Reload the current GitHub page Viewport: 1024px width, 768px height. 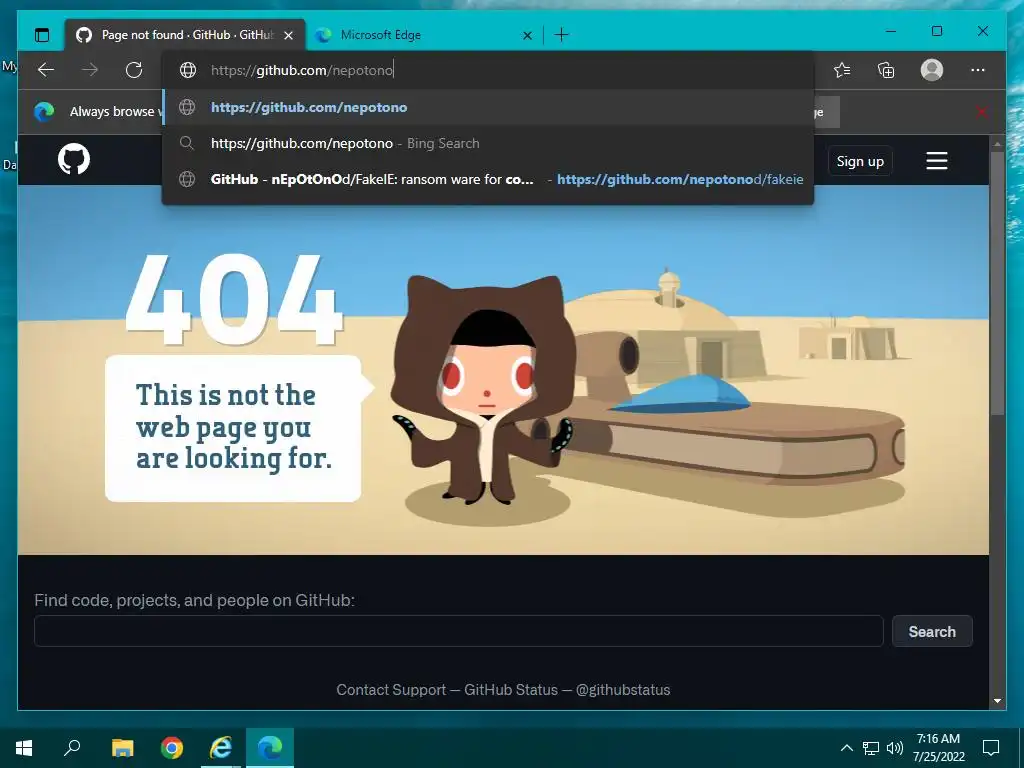click(134, 70)
